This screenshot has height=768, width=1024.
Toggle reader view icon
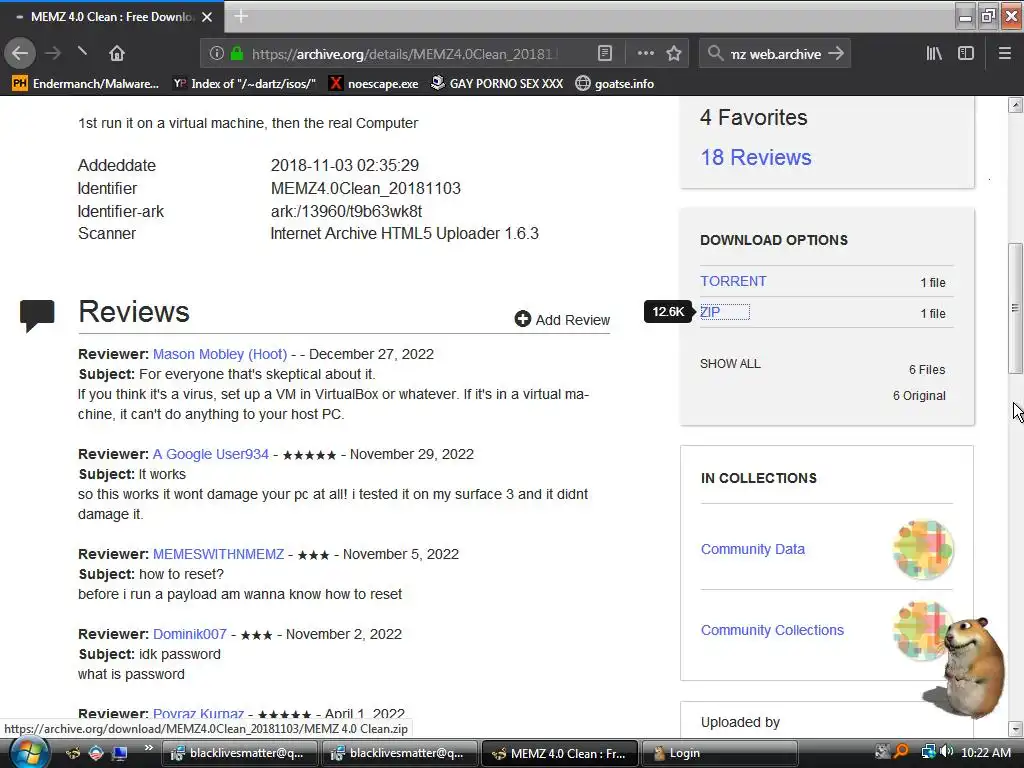(x=605, y=54)
